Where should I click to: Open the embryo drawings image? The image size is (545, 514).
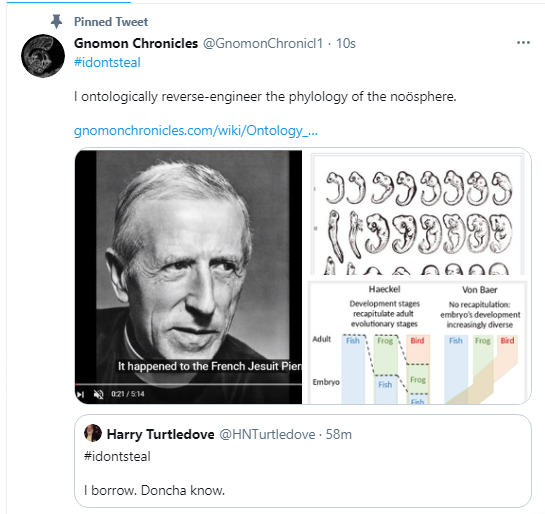coord(417,213)
